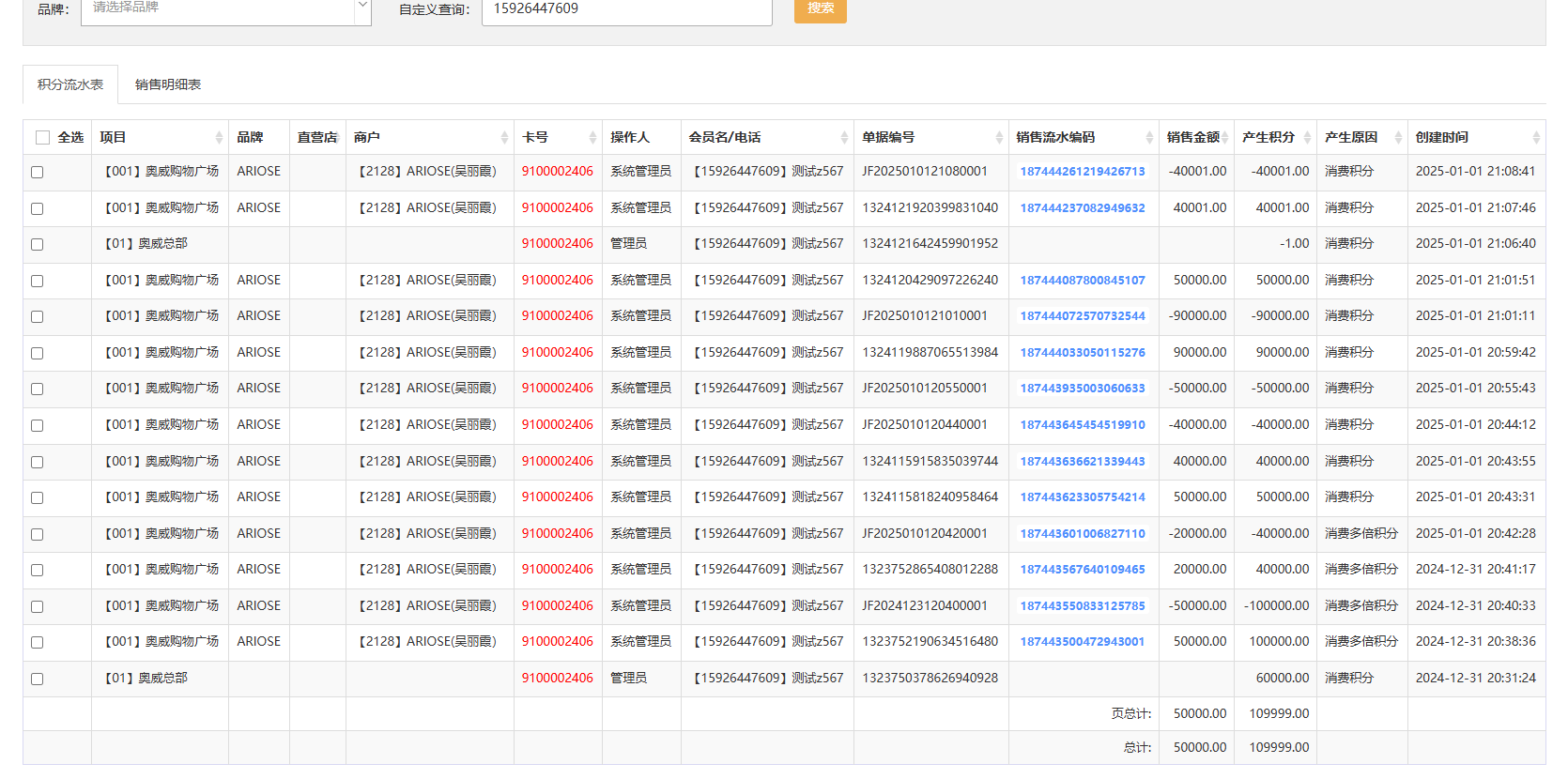Open sales link 187443935003060633
This screenshot has width=1568, height=779.
click(1083, 389)
